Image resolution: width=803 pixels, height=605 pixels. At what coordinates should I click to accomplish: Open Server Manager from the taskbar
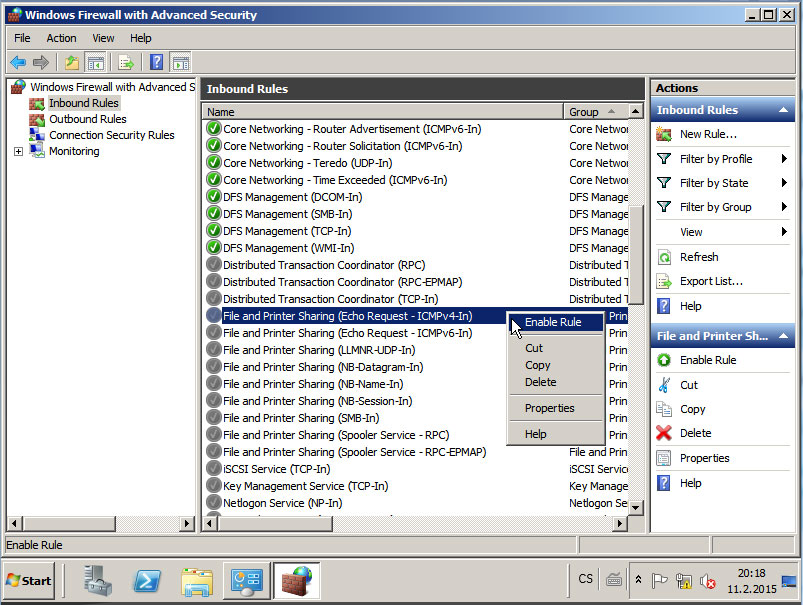[99, 580]
